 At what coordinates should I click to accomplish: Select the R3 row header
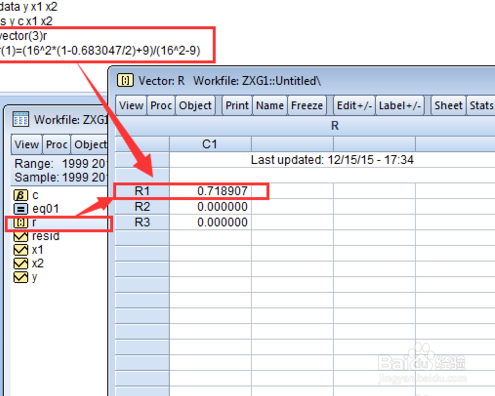click(142, 222)
